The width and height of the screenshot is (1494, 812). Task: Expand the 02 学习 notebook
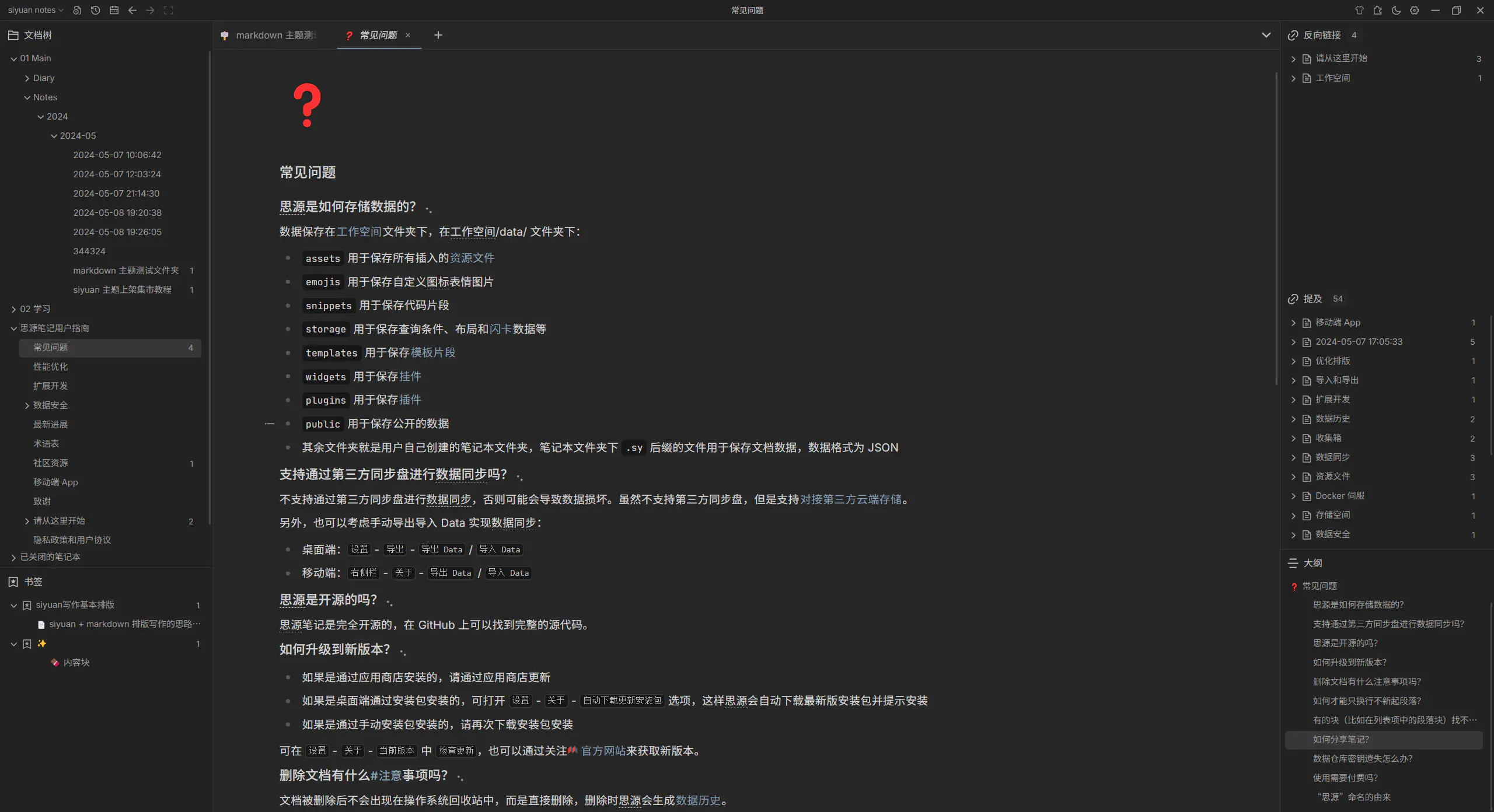(13, 309)
